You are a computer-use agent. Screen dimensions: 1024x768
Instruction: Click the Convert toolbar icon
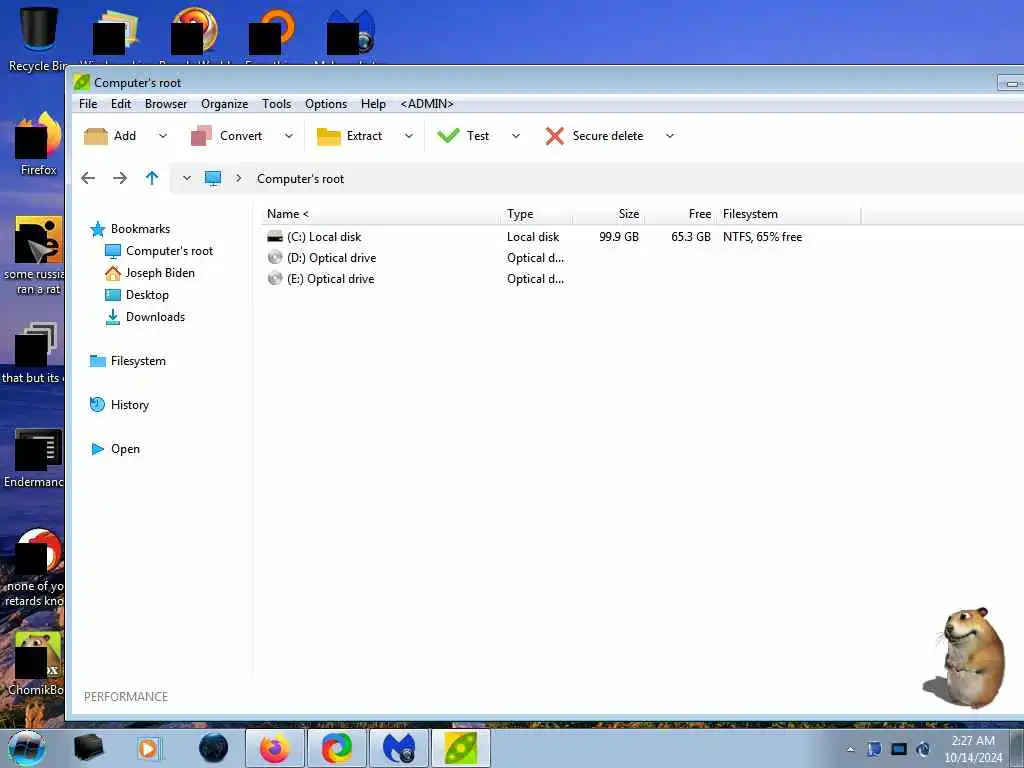coord(201,136)
